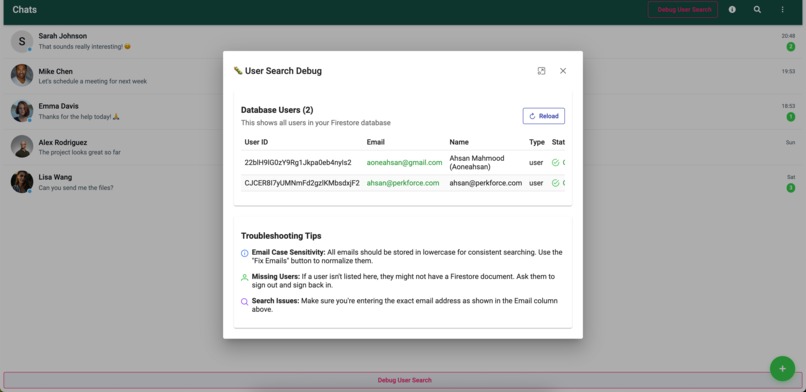Click Troubleshooting Tips heading
The width and height of the screenshot is (806, 392).
coord(281,236)
